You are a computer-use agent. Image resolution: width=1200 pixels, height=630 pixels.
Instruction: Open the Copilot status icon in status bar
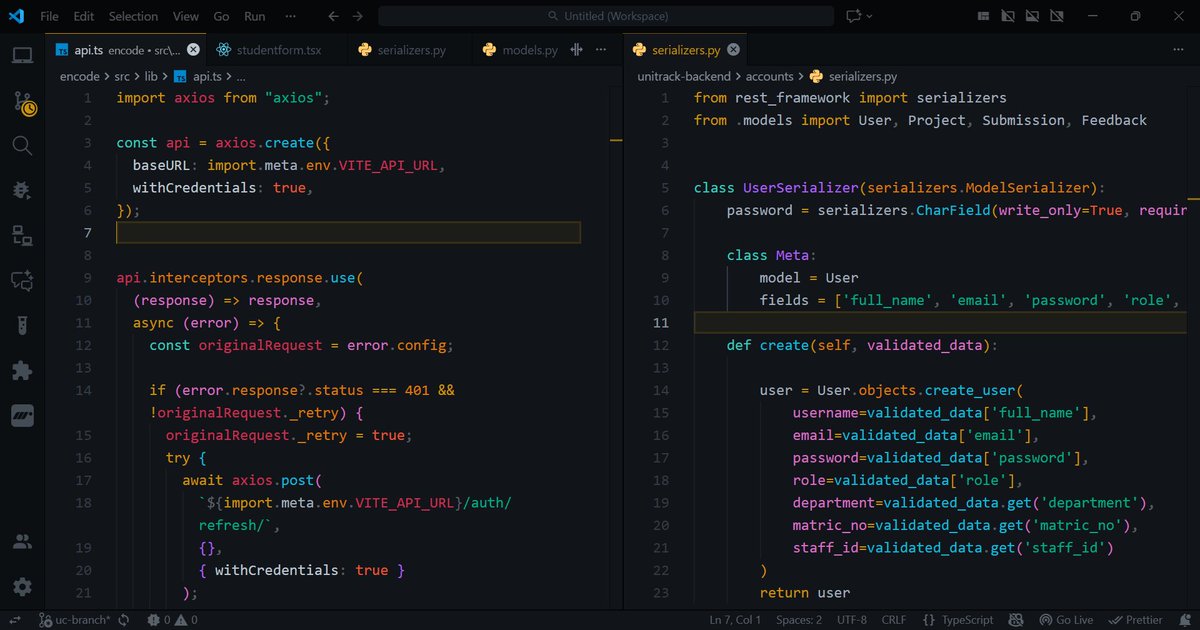pos(1017,620)
